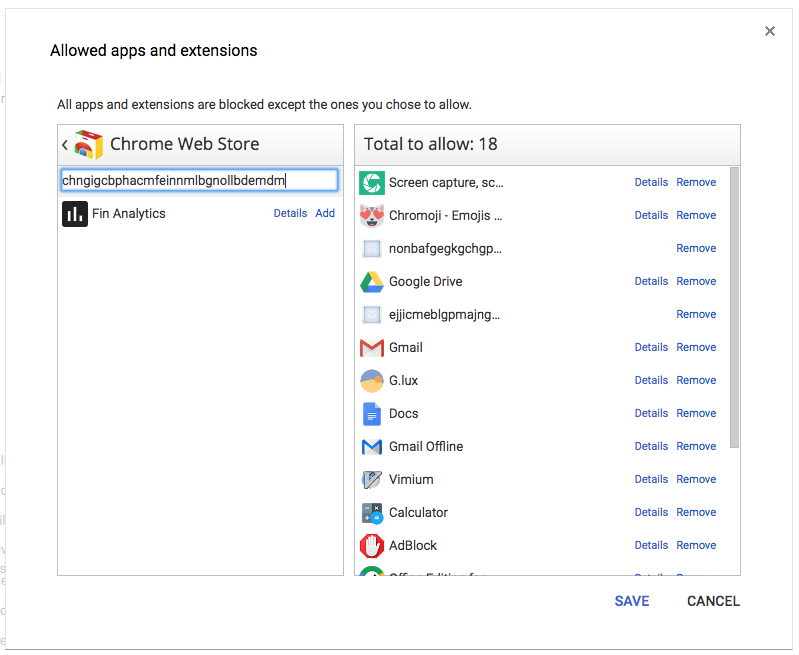Select the Vimium row name
Screen dimensions: 799x655
click(411, 480)
